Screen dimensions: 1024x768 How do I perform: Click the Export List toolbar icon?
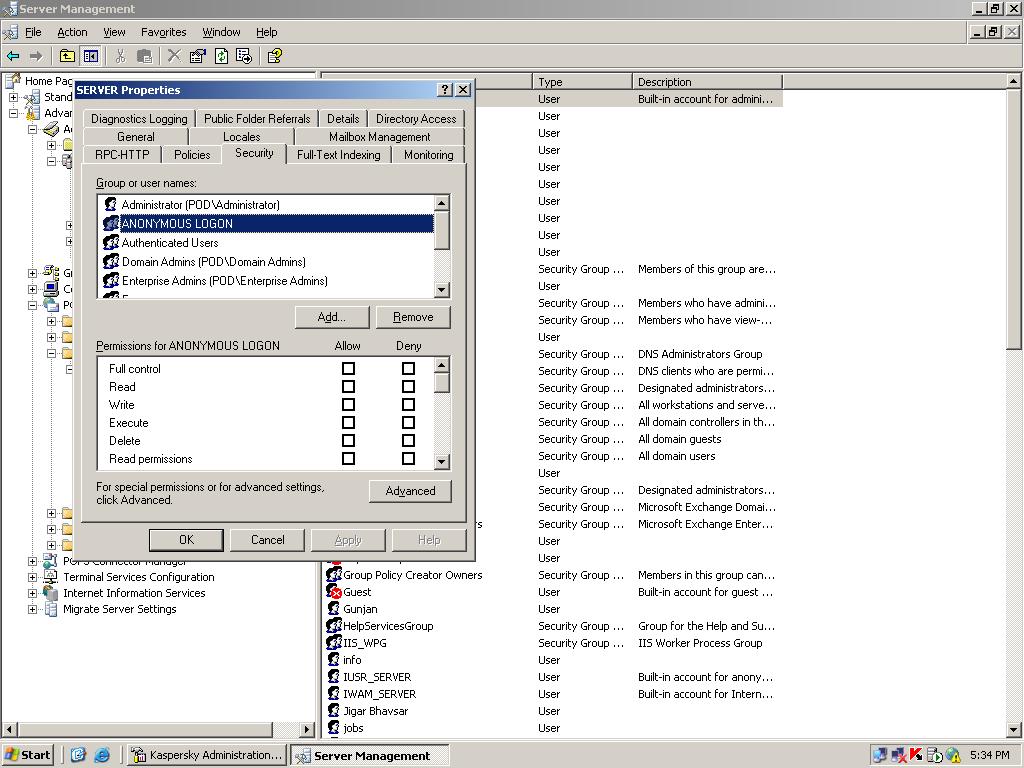pyautogui.click(x=244, y=56)
